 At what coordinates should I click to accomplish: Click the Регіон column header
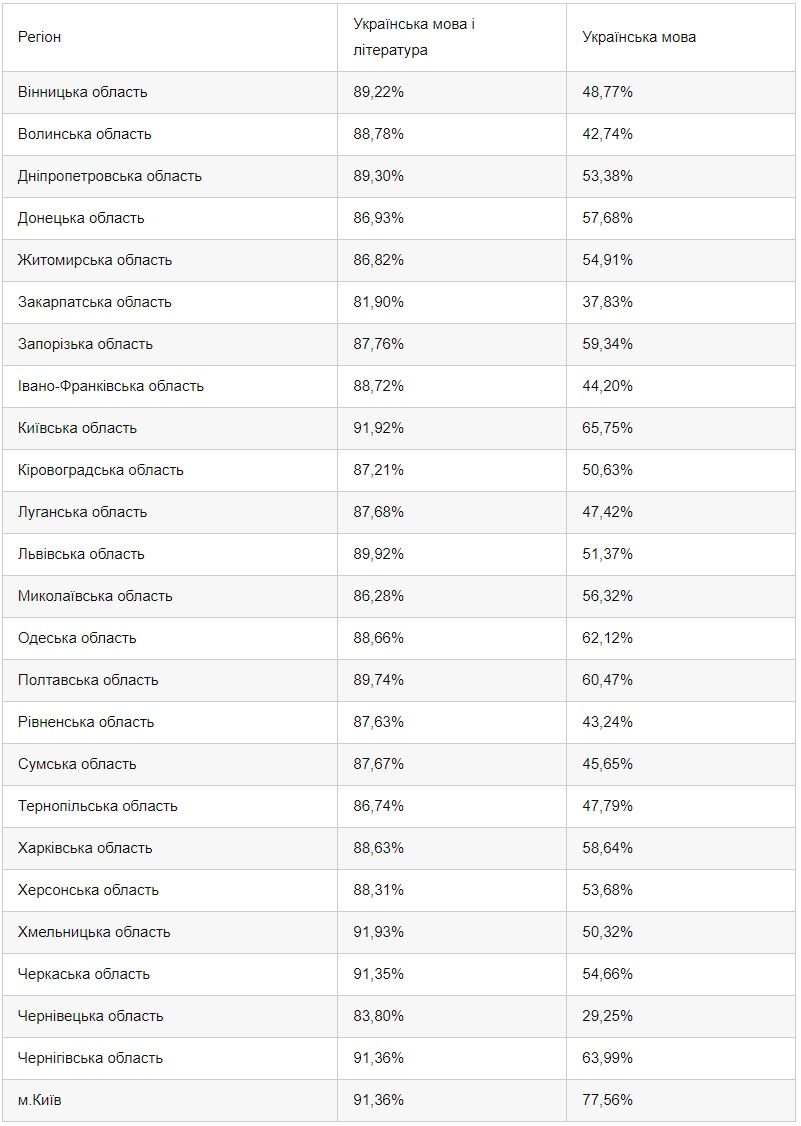tap(40, 37)
